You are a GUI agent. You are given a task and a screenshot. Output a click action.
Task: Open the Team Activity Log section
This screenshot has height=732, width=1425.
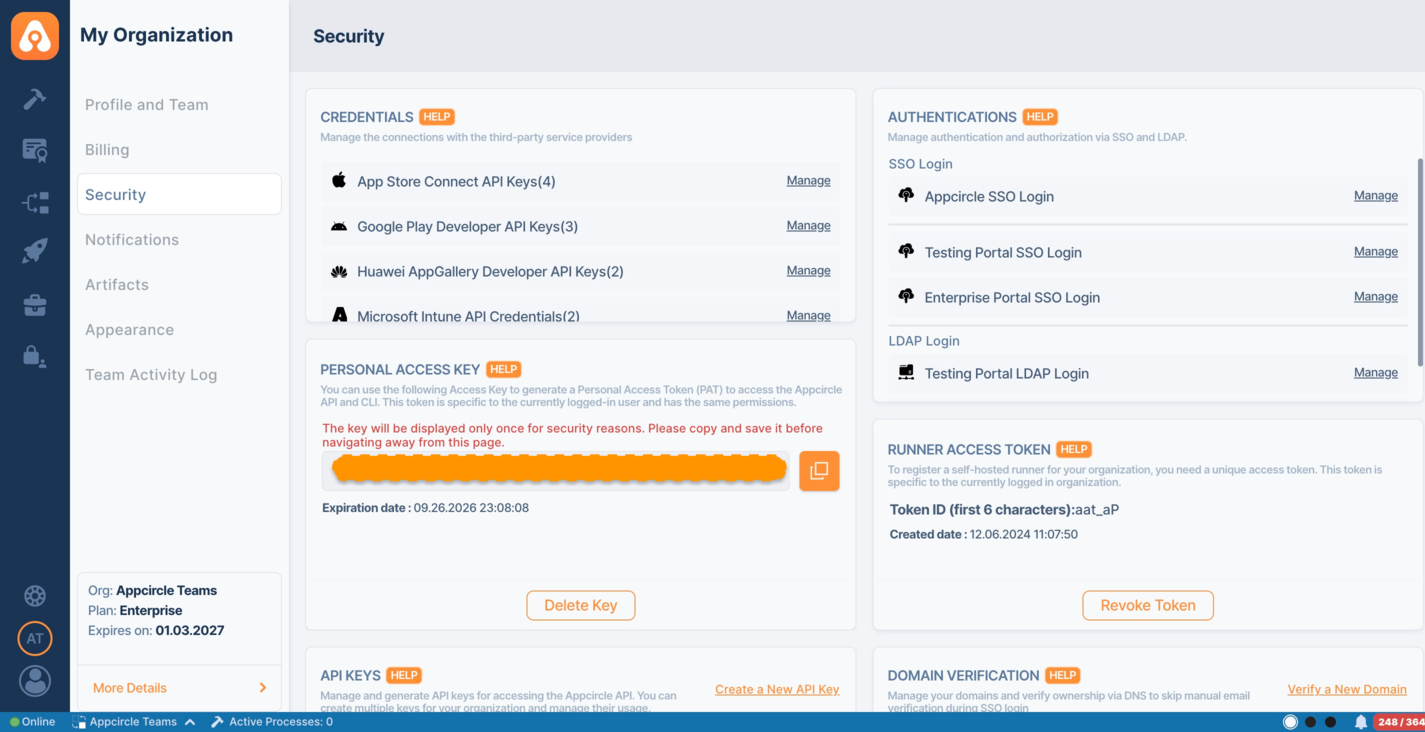click(151, 375)
